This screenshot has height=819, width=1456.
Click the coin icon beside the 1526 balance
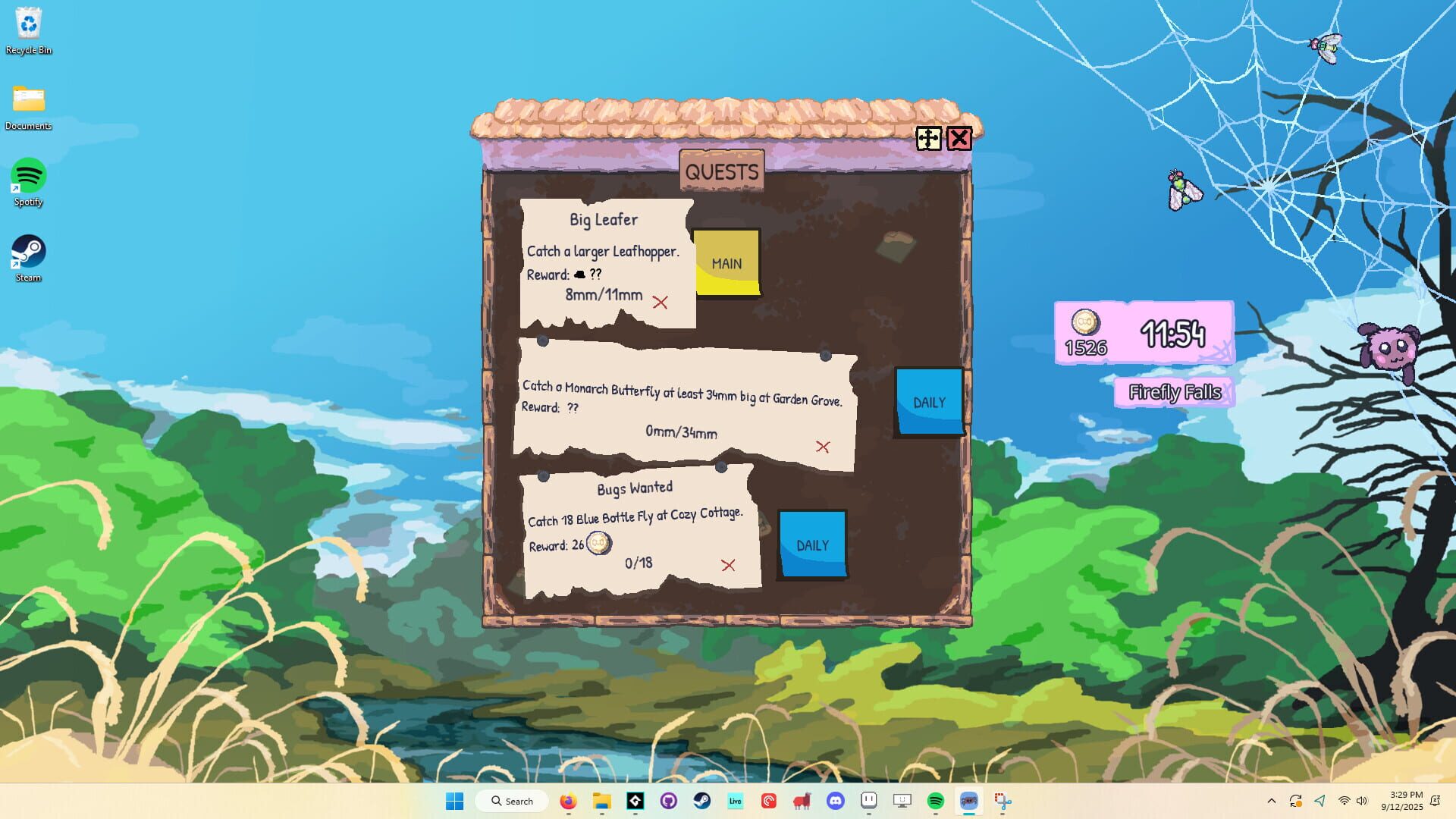(x=1087, y=325)
